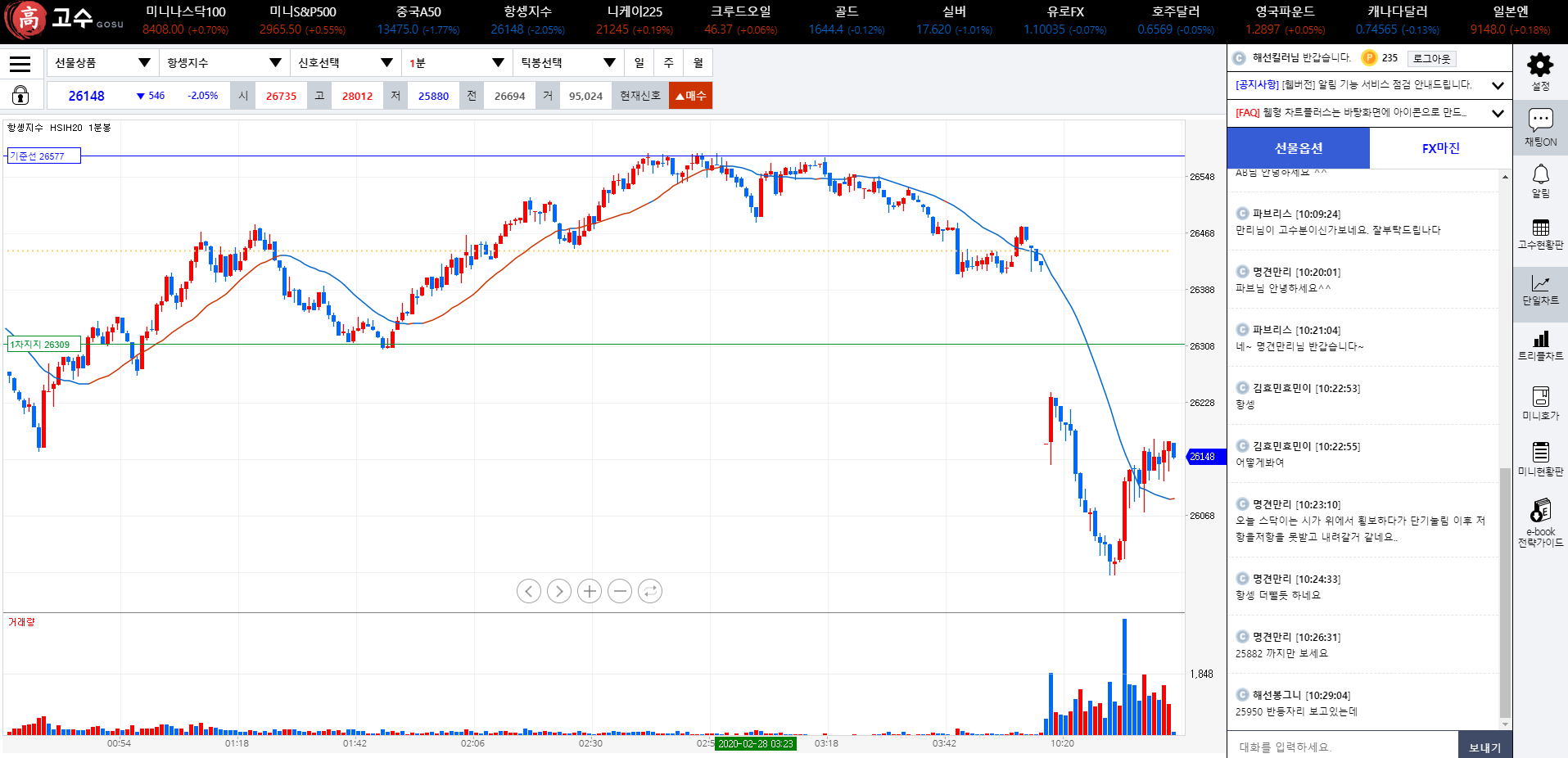Open the 선물상품 dropdown
Image resolution: width=1568 pixels, height=758 pixels.
click(x=102, y=63)
